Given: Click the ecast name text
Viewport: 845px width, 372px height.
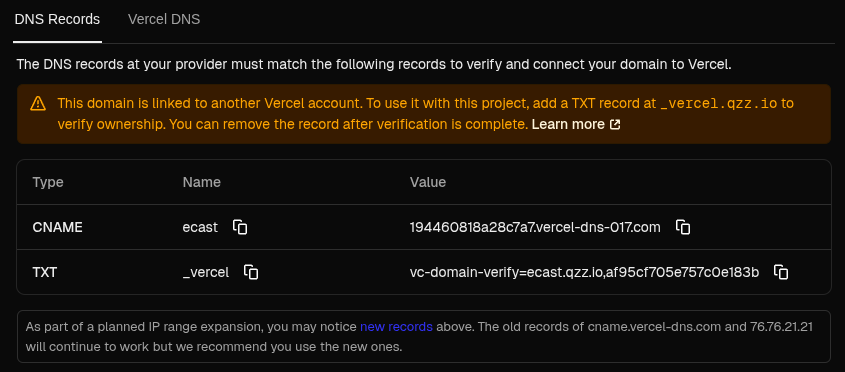Looking at the screenshot, I should click(x=200, y=228).
